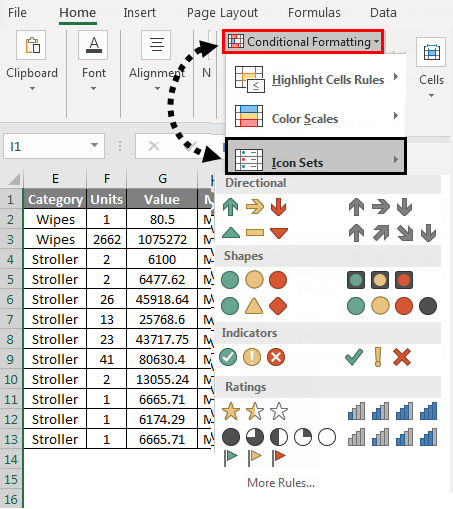The width and height of the screenshot is (453, 509).
Task: Select cell with value 25768.6
Action: [x=162, y=319]
